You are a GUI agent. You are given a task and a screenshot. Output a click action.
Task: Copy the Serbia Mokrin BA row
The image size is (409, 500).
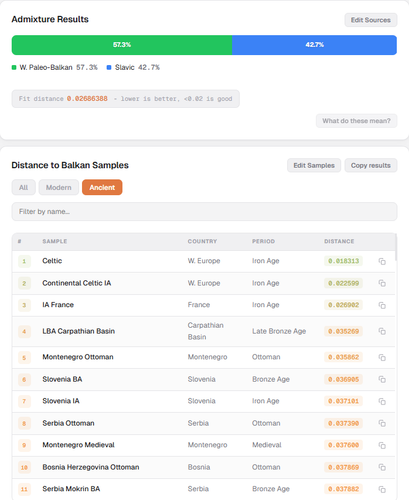coord(382,489)
